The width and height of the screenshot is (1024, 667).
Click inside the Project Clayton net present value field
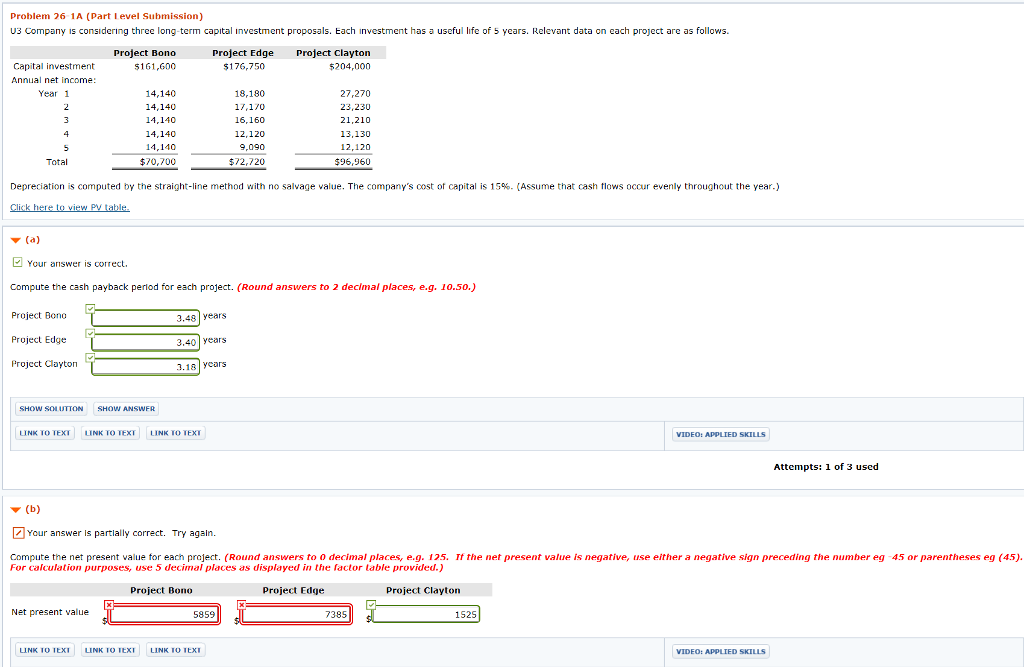pos(425,613)
